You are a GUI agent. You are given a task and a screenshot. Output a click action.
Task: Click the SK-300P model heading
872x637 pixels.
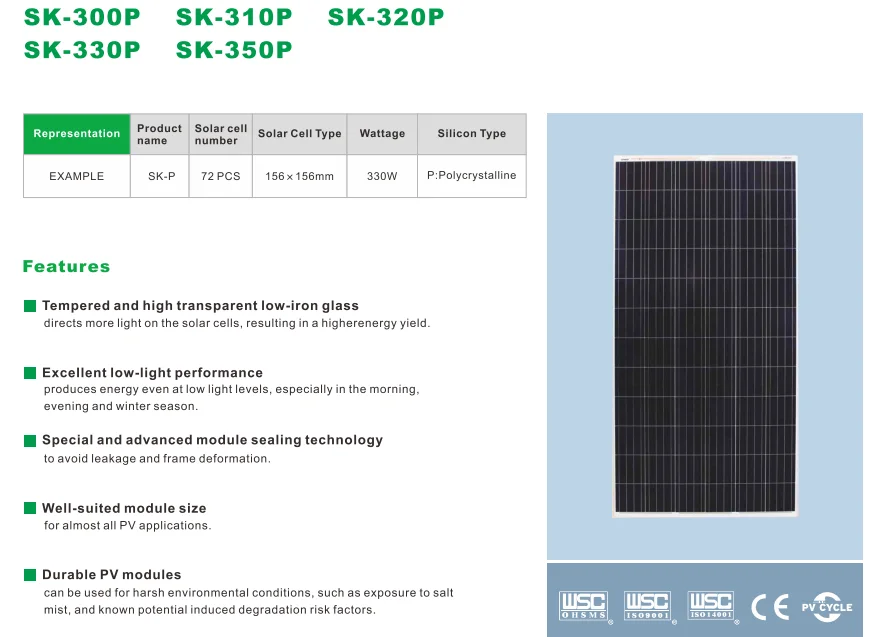tap(82, 17)
